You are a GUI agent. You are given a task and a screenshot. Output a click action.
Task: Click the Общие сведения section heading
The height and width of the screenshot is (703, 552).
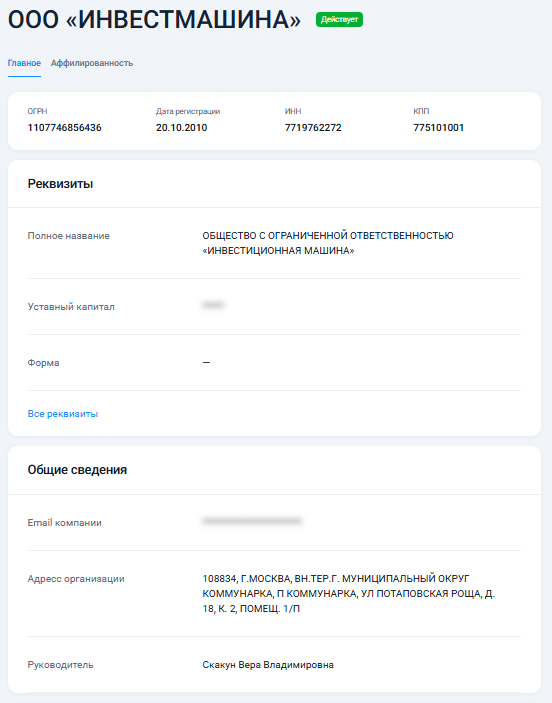[x=77, y=470]
